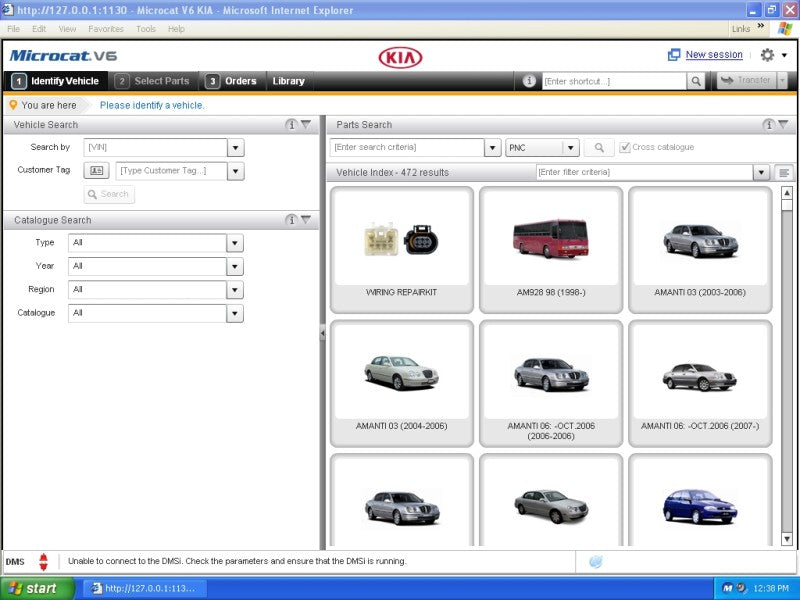The image size is (800, 600).
Task: Click the info icon on Parts Search panel
Action: pos(769,125)
